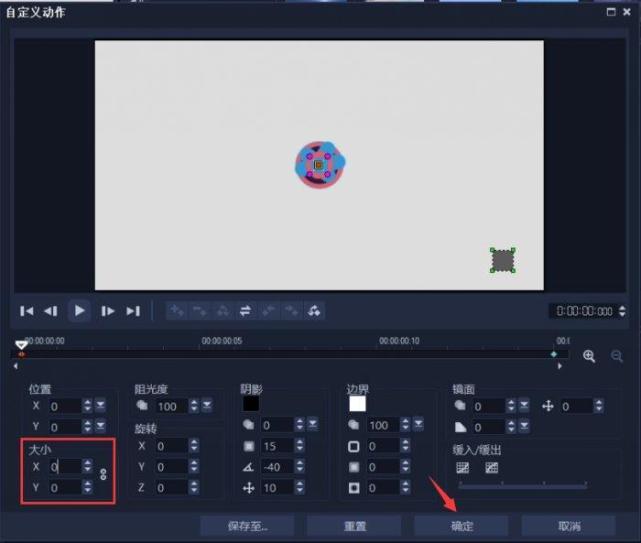Adjust the border size spinner arrows
Image resolution: width=641 pixels, height=543 pixels.
(405, 446)
